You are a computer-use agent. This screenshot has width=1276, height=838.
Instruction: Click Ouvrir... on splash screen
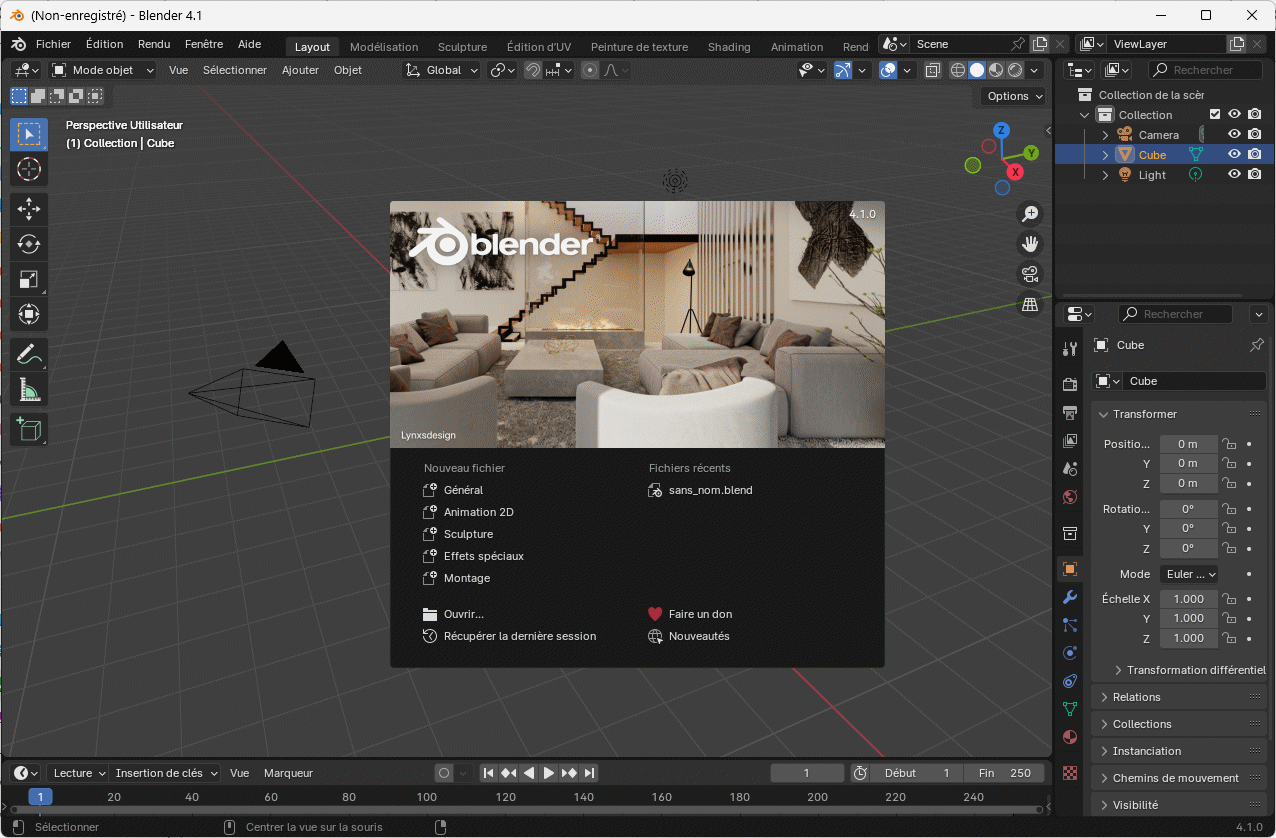click(463, 614)
